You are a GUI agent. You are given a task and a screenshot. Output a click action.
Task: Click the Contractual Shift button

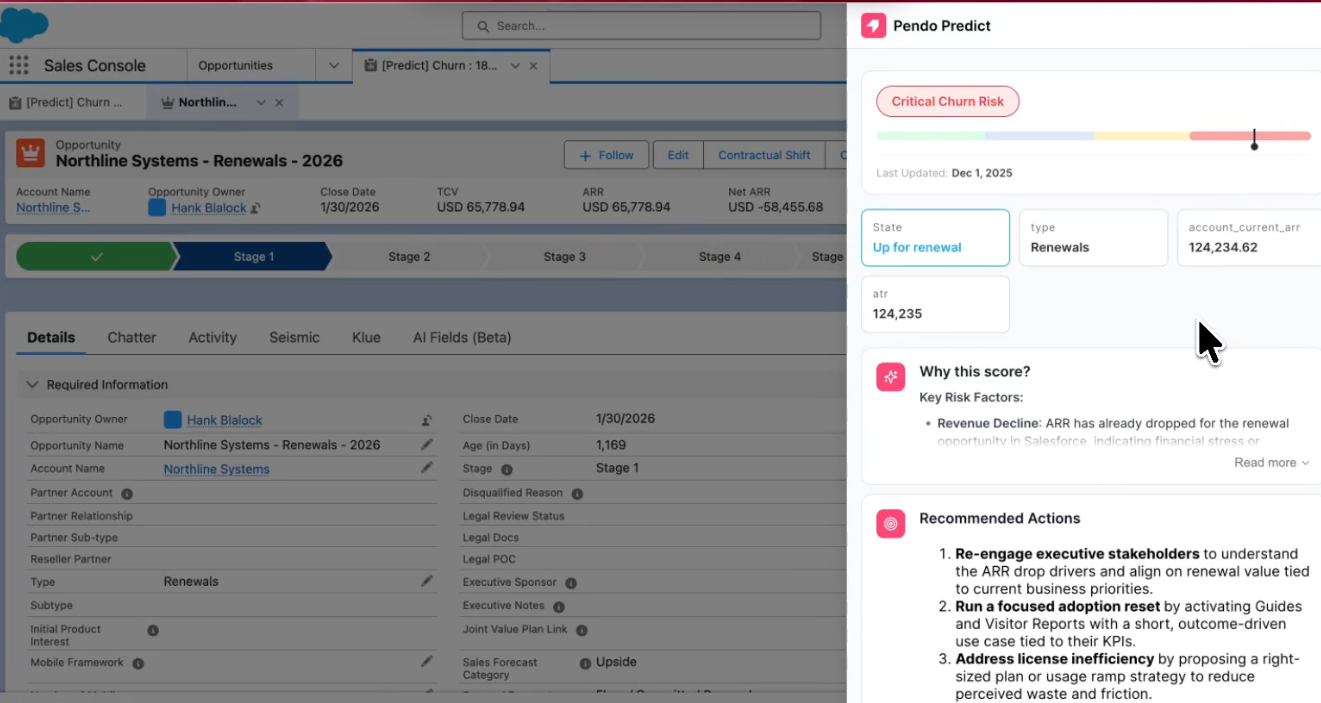[x=764, y=155]
